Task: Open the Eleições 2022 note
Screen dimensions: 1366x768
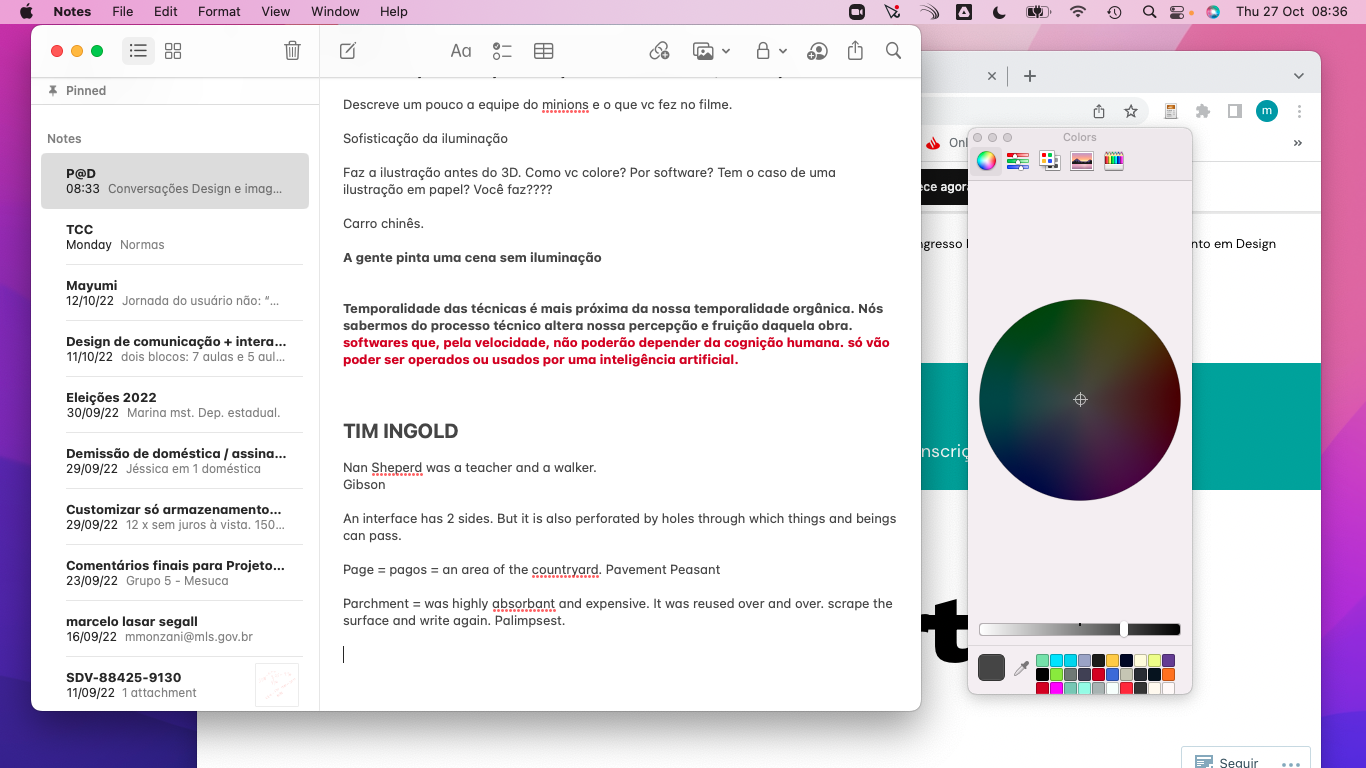Action: click(175, 405)
